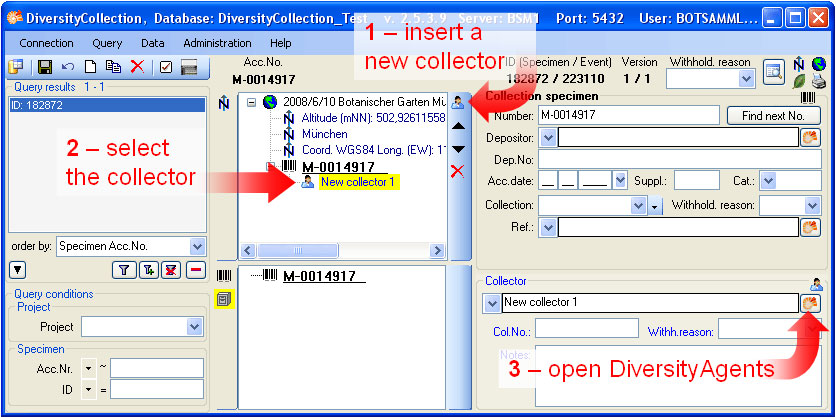Viewport: 836px width, 418px height.
Task: Insert a new collector via person icon
Action: [458, 101]
